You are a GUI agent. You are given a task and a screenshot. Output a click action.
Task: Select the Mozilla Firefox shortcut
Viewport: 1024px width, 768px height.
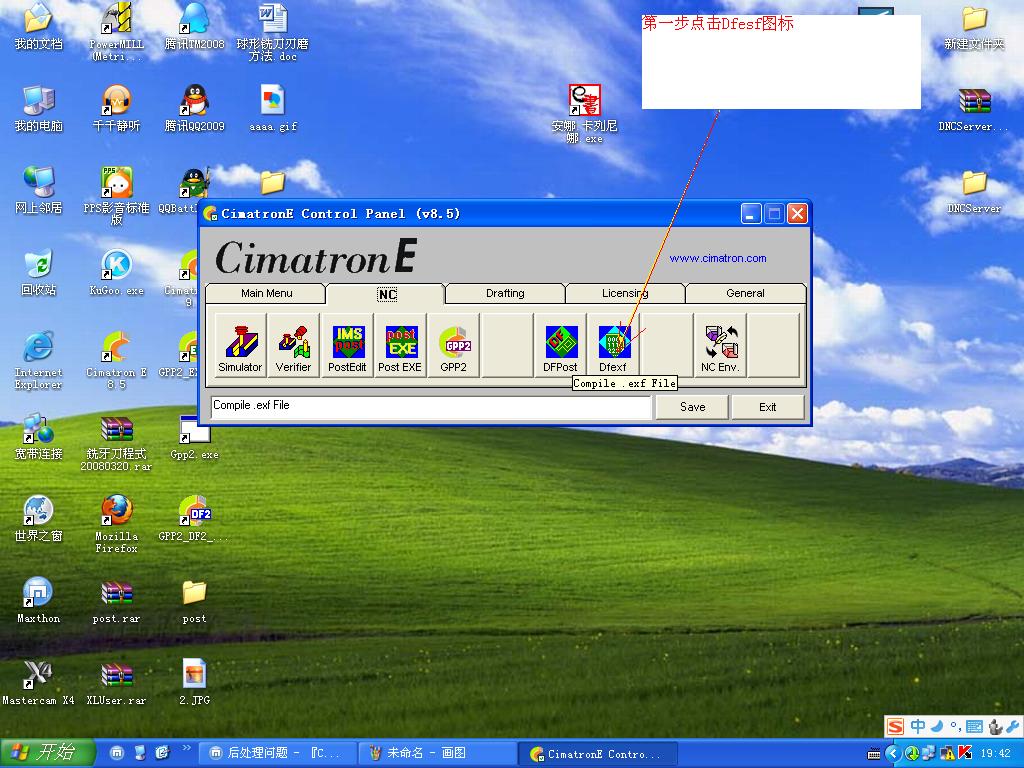click(x=116, y=524)
